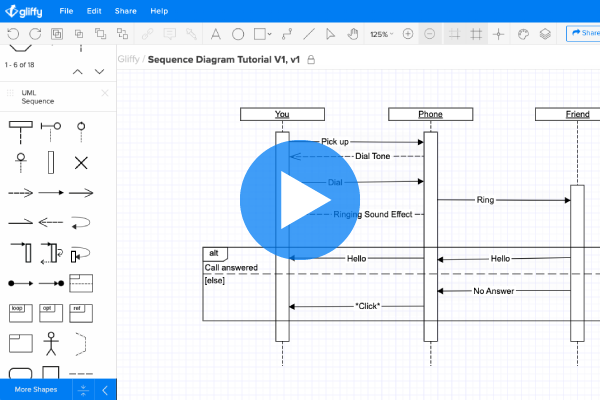Open the Layers panel icon
This screenshot has width=600, height=400.
pos(544,34)
